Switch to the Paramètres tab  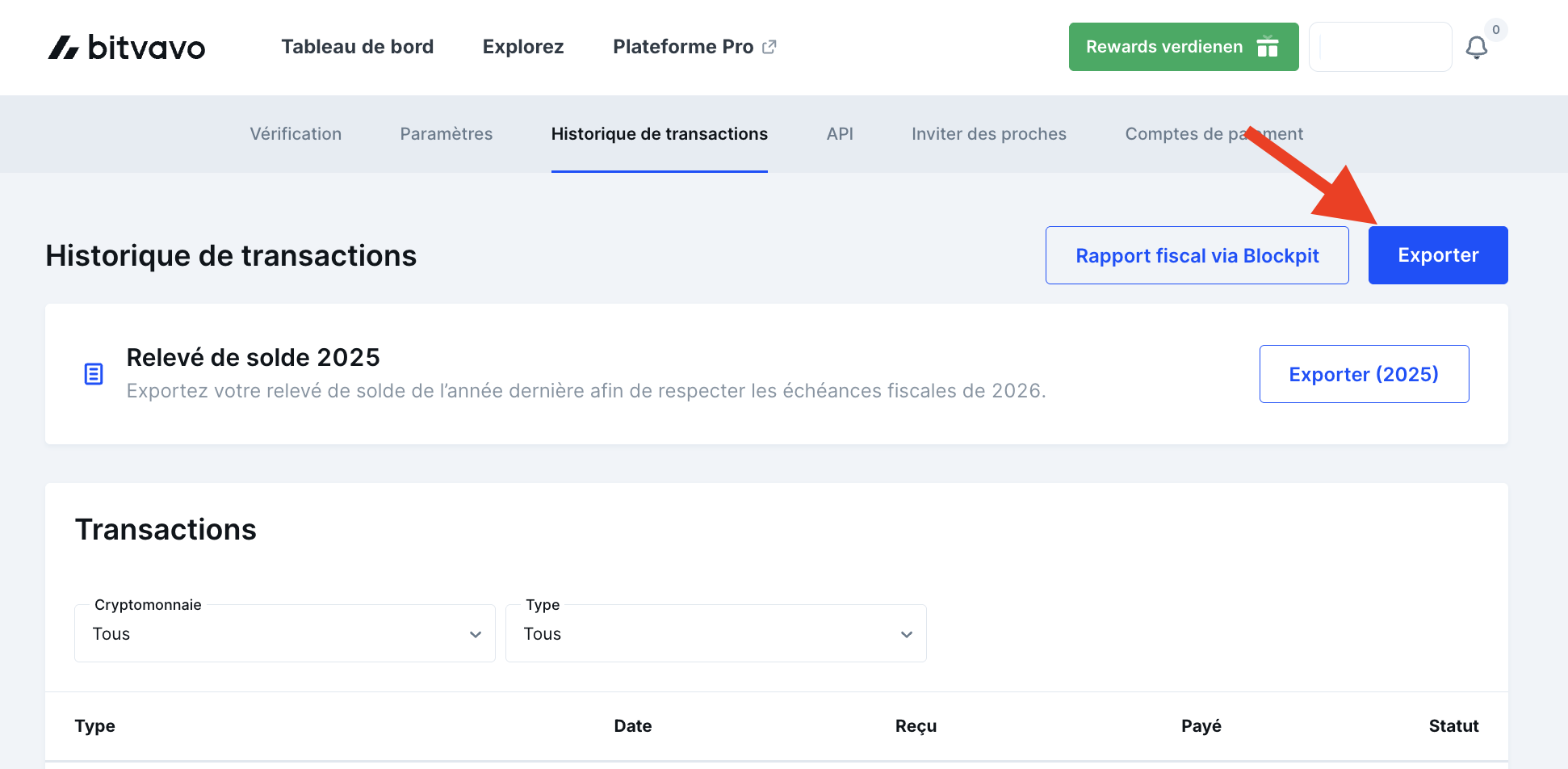point(447,134)
